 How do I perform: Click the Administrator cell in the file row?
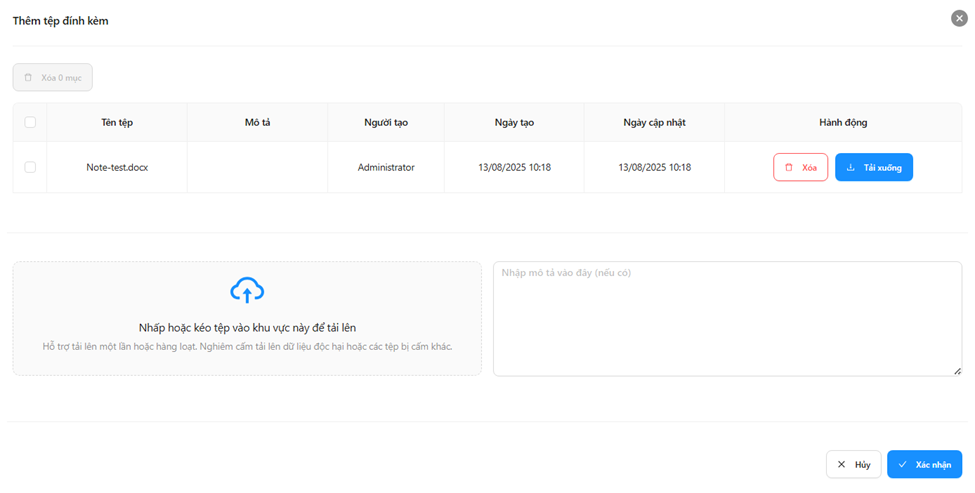click(386, 168)
